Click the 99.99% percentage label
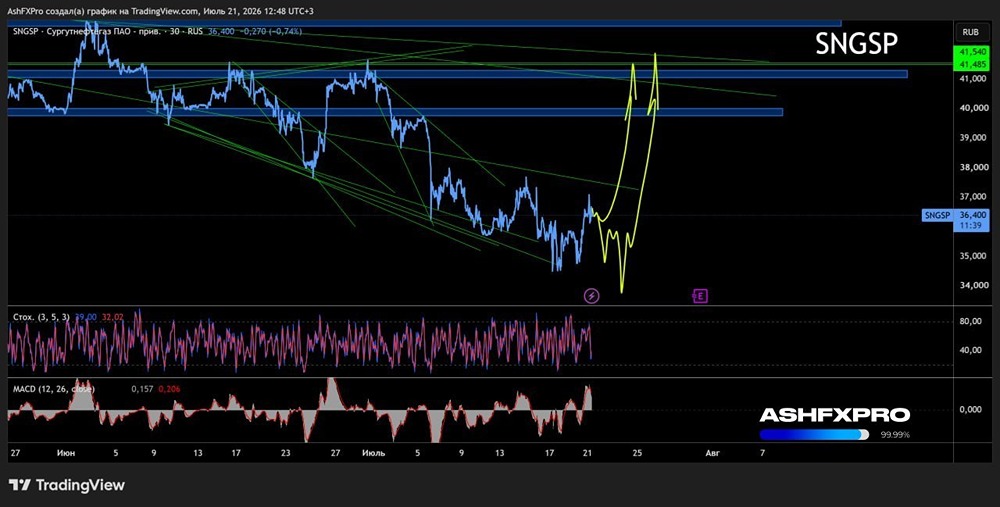 (895, 435)
